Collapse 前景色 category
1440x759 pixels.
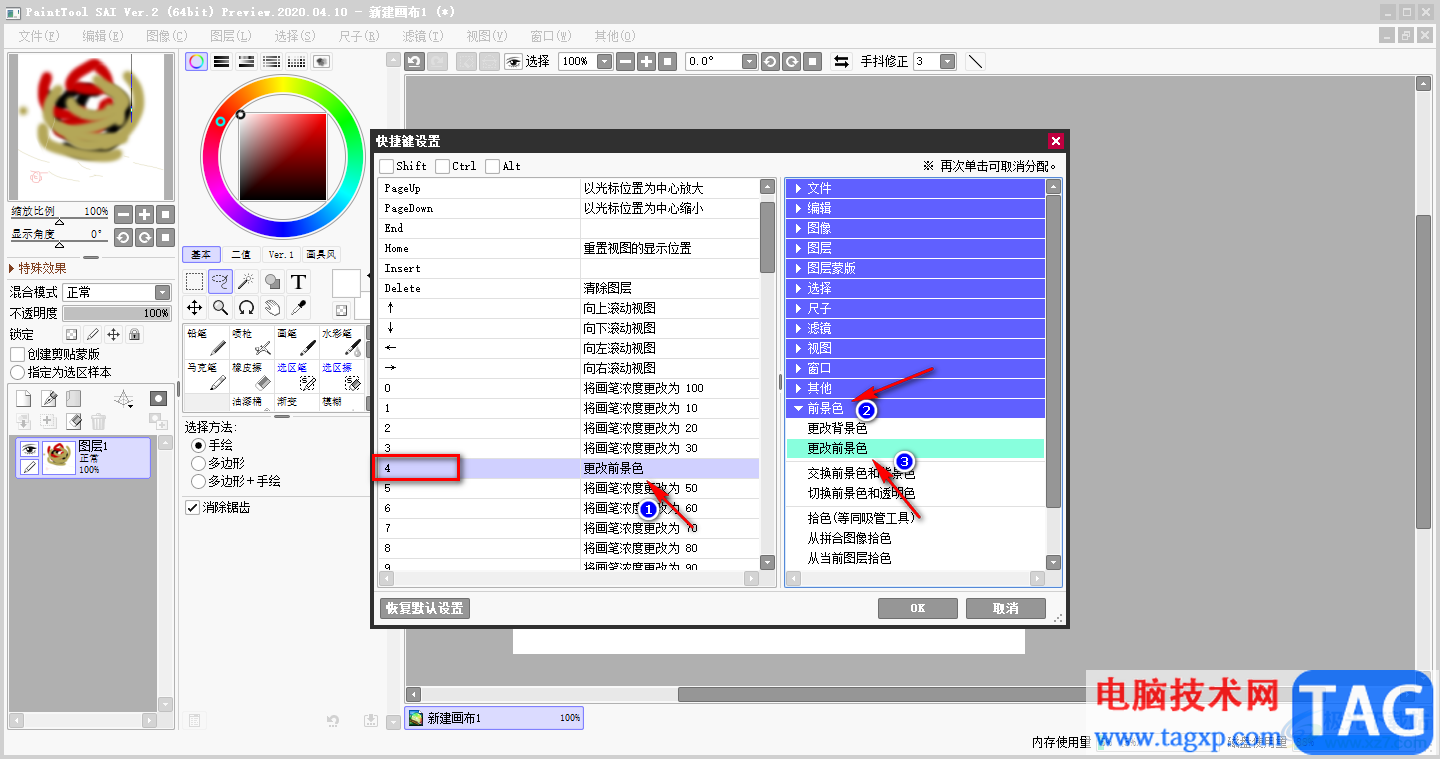[x=915, y=408]
